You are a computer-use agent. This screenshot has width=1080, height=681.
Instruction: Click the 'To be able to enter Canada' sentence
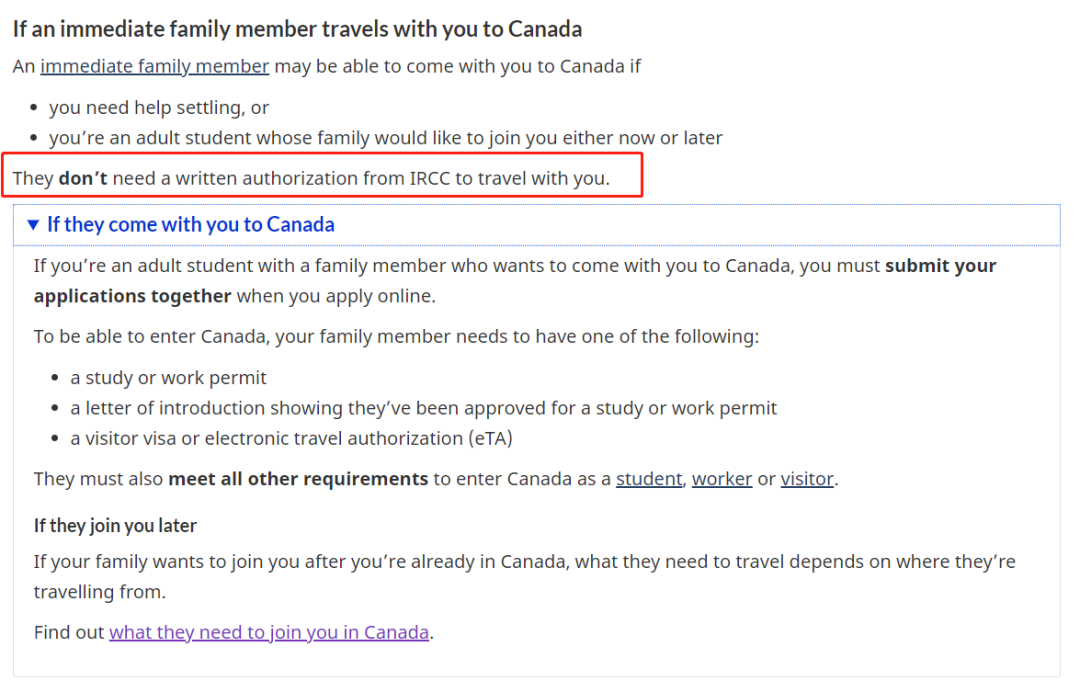coord(396,336)
